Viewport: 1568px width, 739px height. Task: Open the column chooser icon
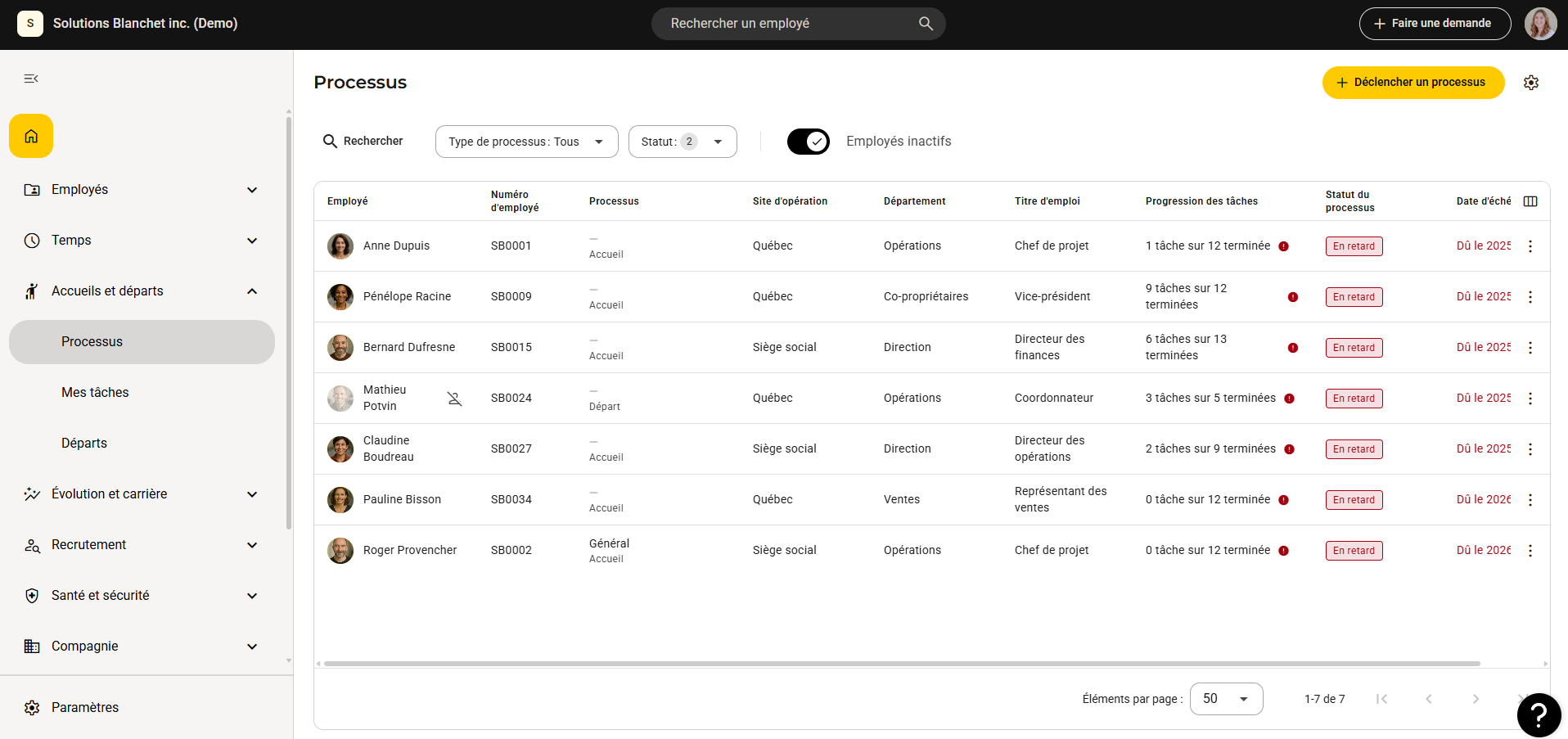1530,201
